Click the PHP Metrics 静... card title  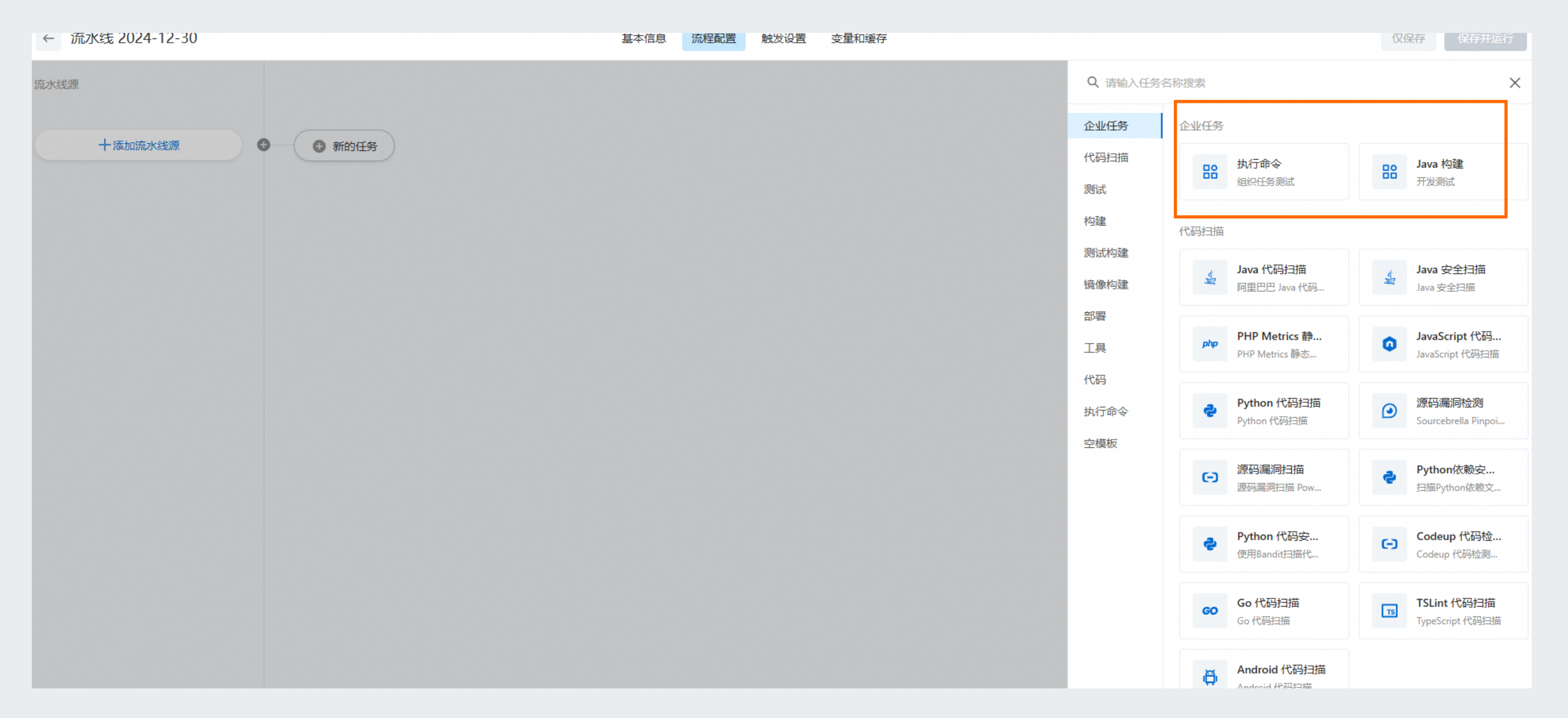[x=1279, y=336]
